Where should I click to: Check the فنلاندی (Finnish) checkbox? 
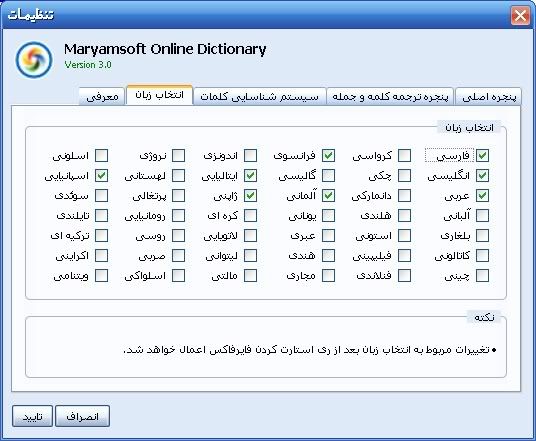[x=404, y=276]
